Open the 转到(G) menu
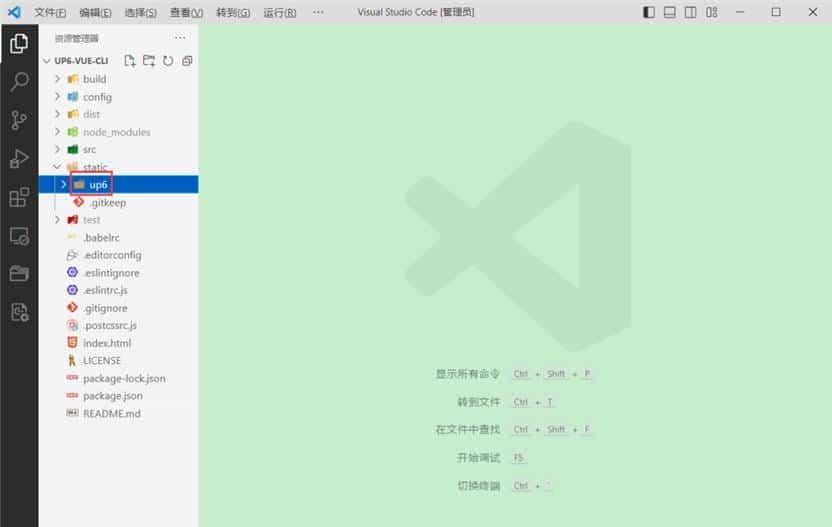 click(233, 12)
